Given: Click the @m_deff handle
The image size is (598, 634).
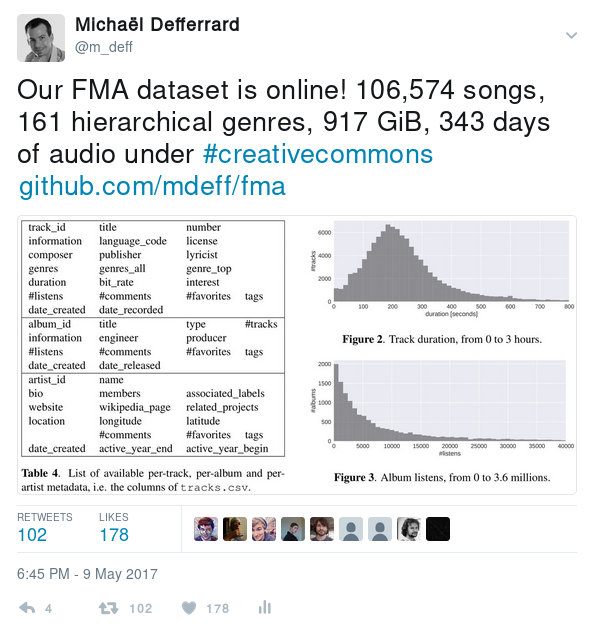Looking at the screenshot, I should [104, 47].
